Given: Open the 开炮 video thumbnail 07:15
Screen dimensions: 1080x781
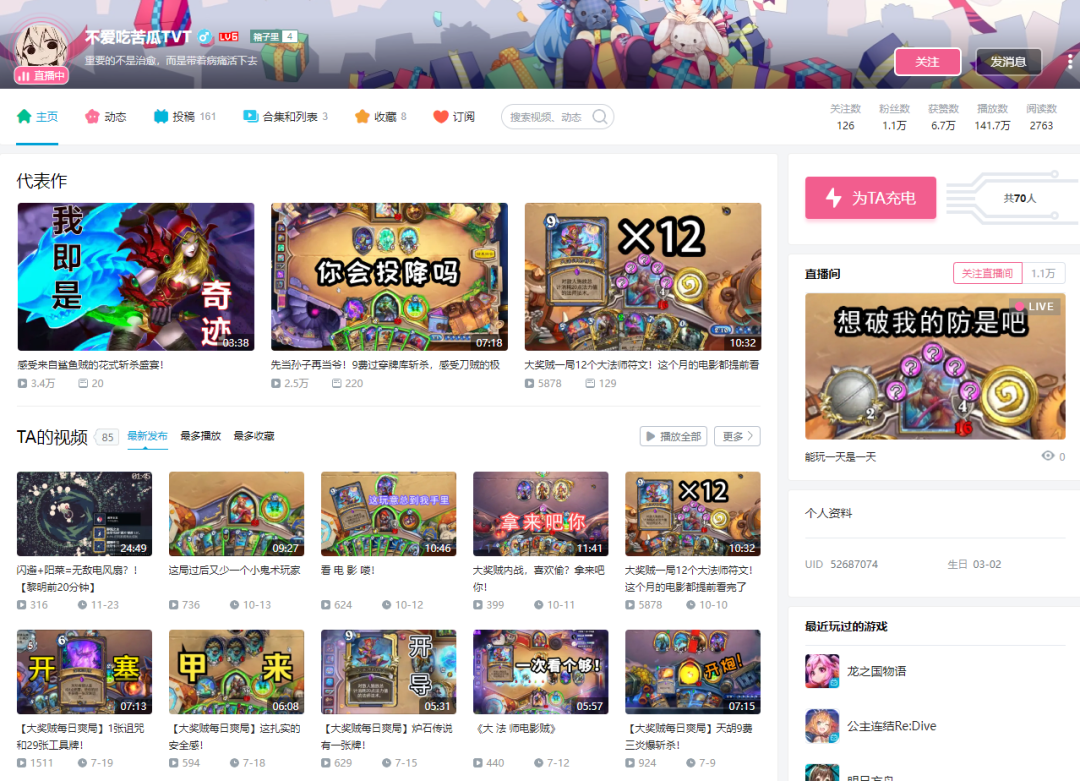Looking at the screenshot, I should (693, 671).
